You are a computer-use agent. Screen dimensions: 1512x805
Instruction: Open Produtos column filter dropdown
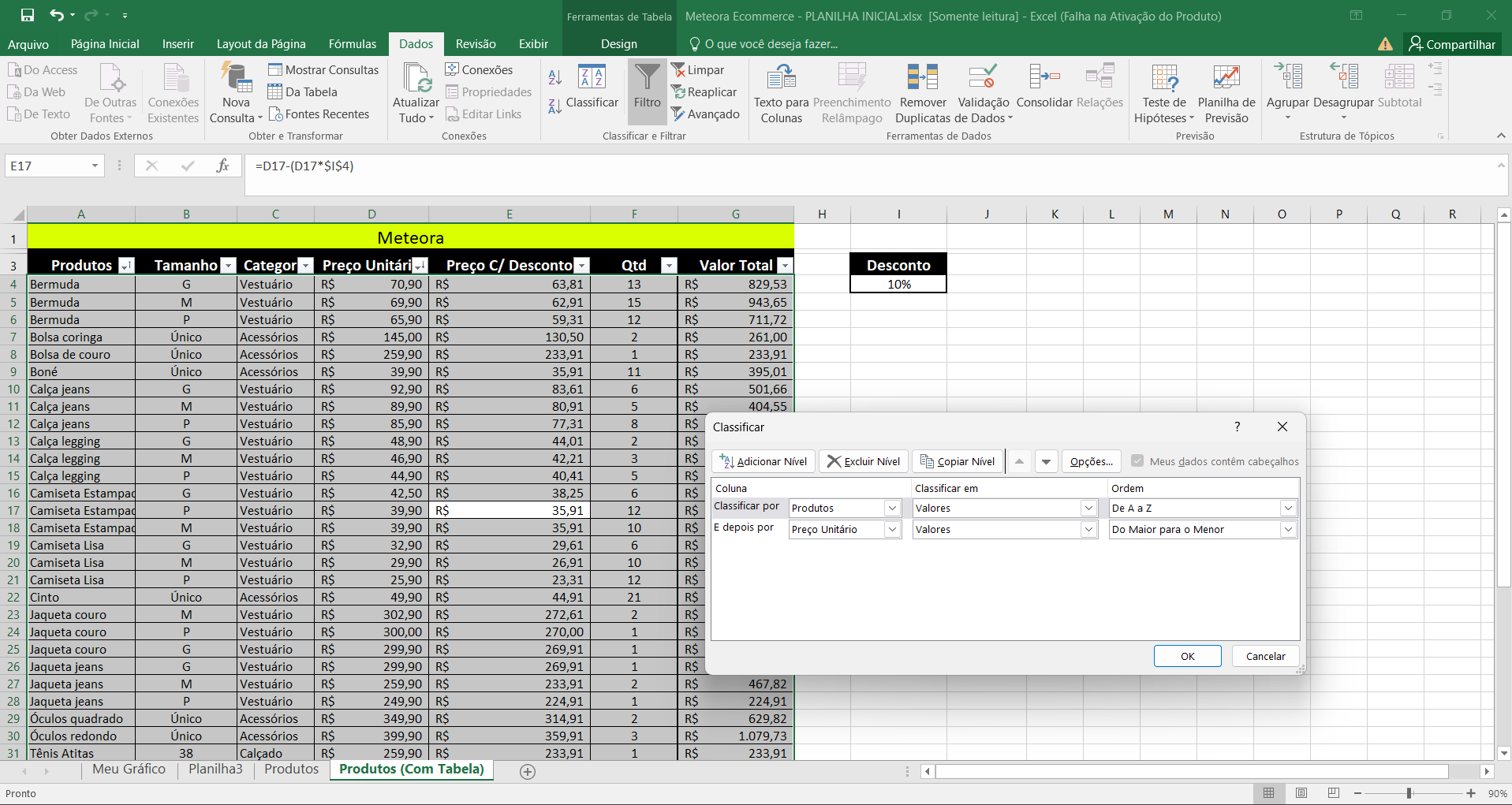(126, 266)
